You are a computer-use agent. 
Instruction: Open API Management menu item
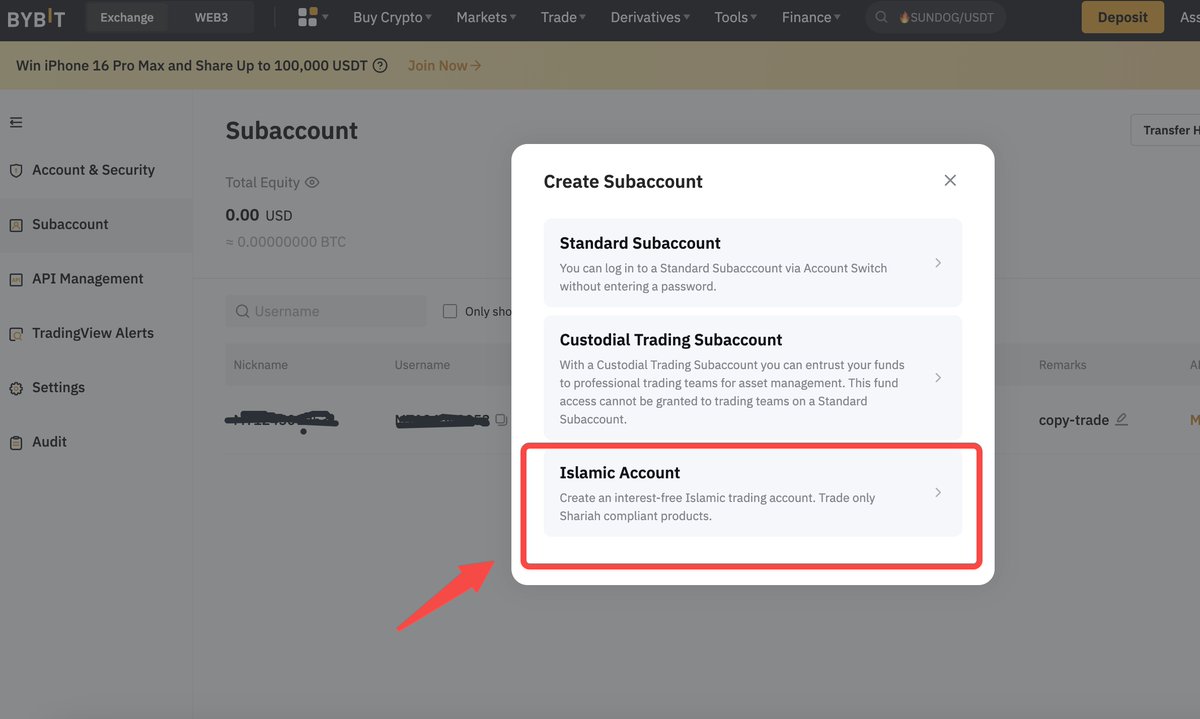coord(88,279)
